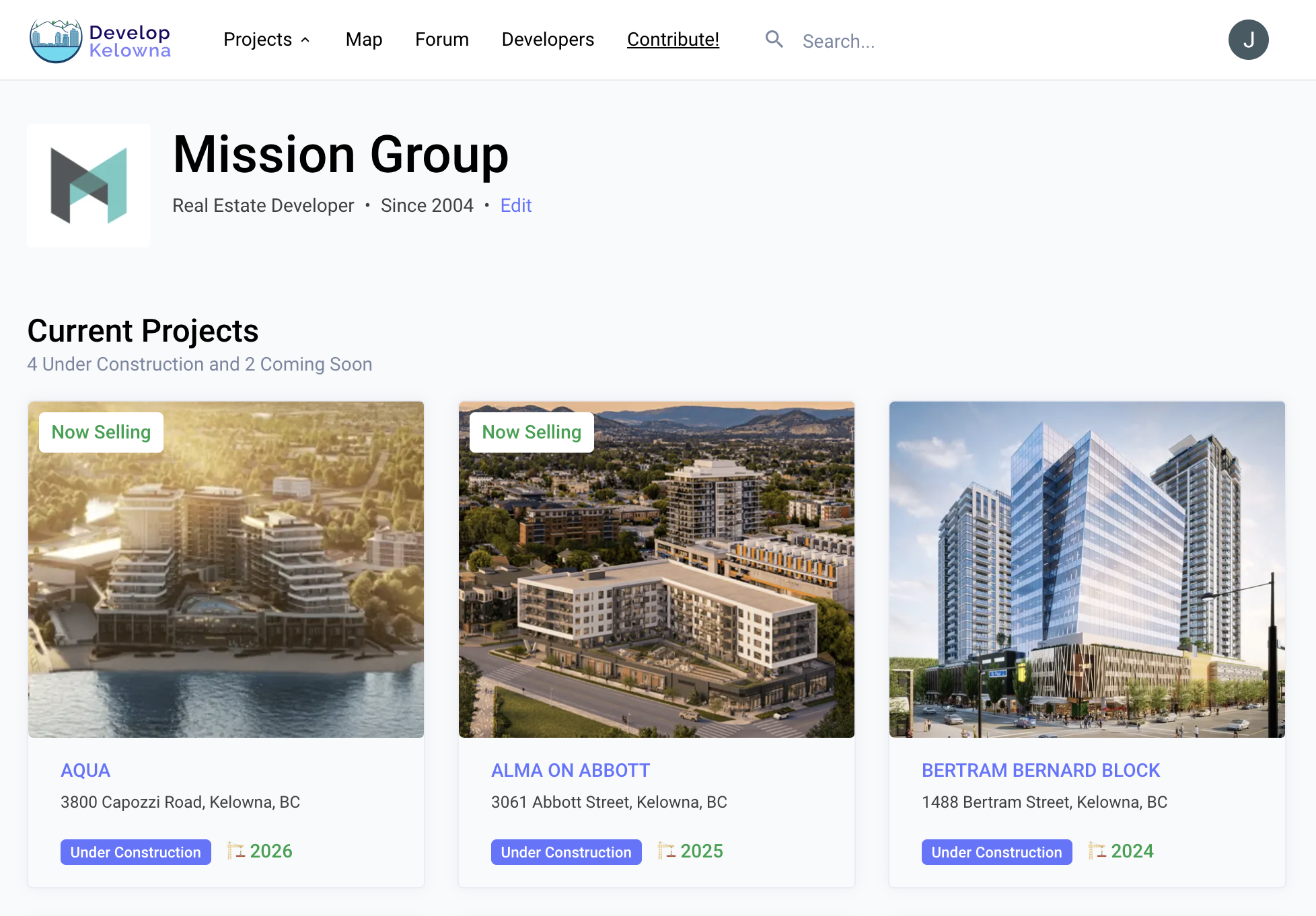This screenshot has height=916, width=1316.
Task: Click the Mission Group heading
Action: coord(340,155)
